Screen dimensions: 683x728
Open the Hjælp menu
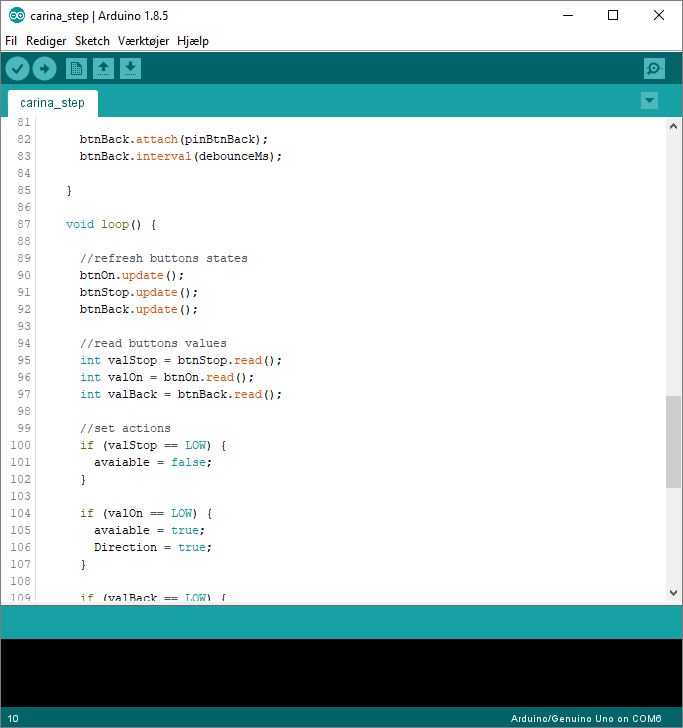pos(193,41)
